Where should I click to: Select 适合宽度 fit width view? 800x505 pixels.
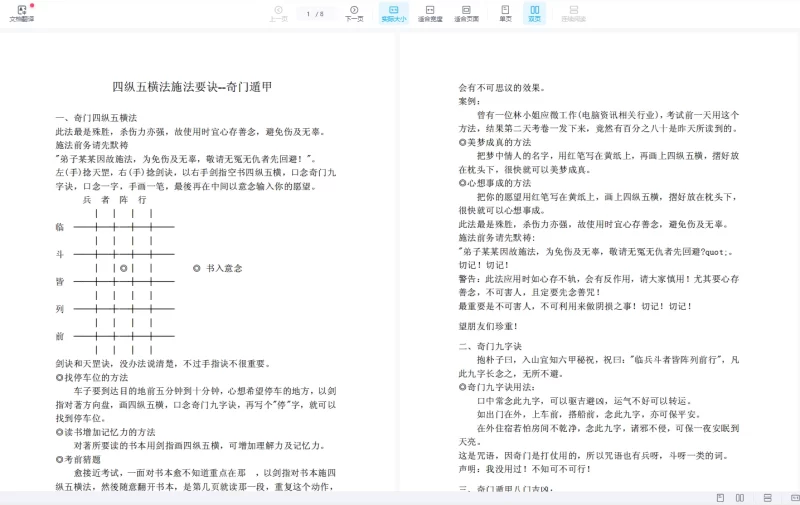(430, 13)
